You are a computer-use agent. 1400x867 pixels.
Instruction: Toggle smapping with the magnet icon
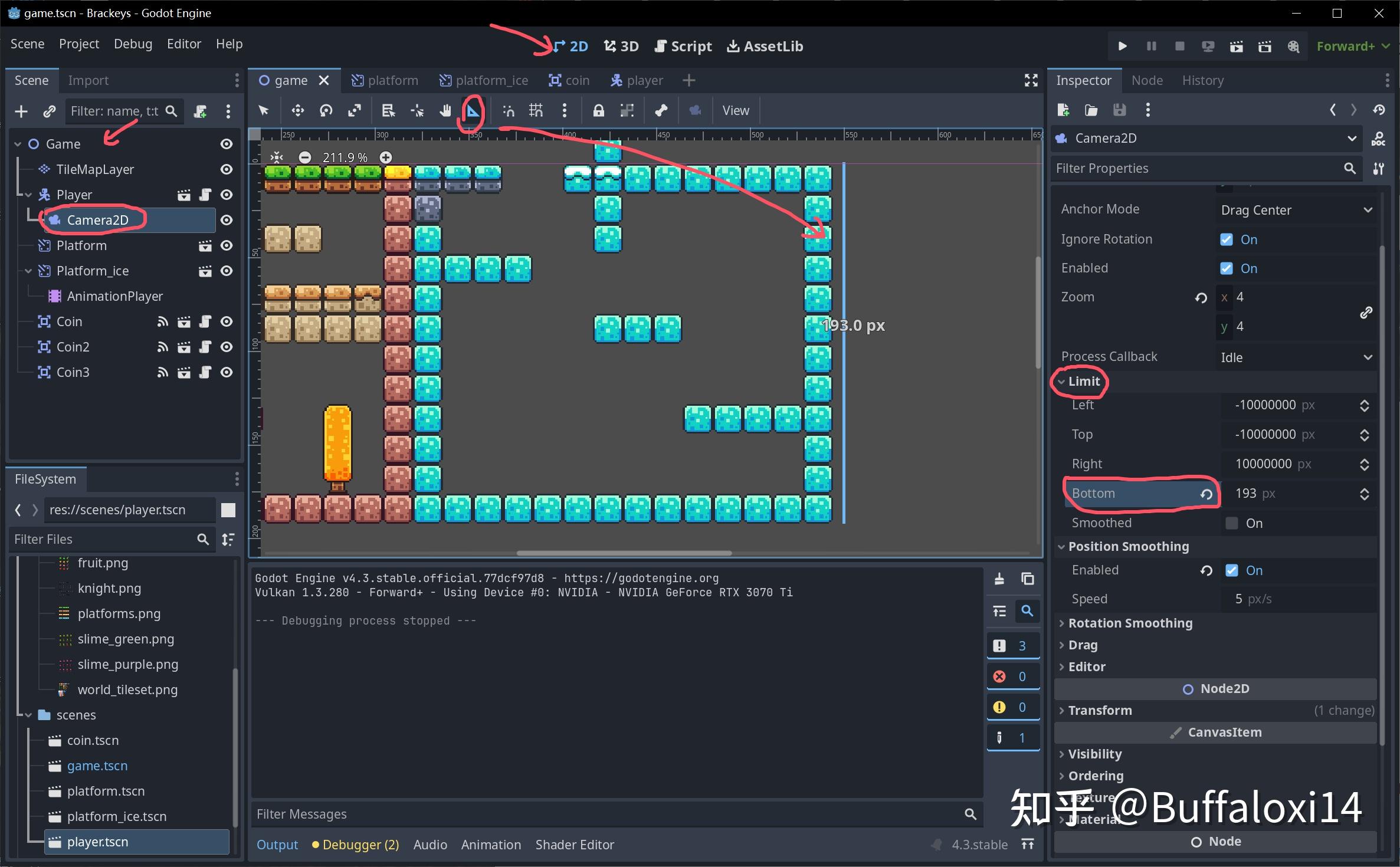pos(508,111)
